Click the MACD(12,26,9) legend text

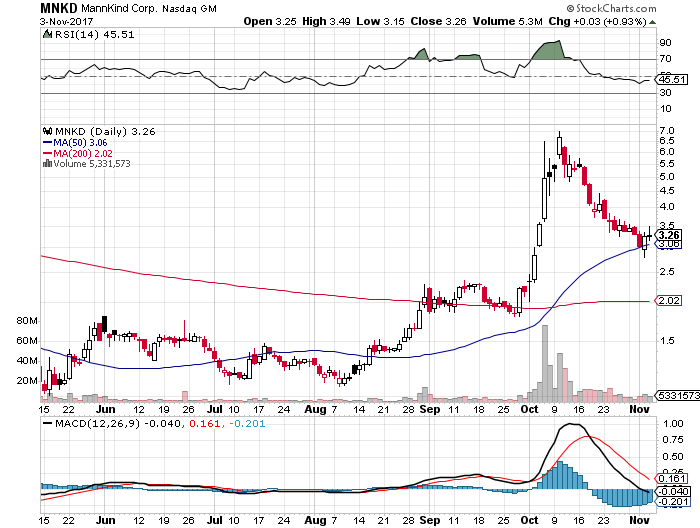(x=97, y=423)
